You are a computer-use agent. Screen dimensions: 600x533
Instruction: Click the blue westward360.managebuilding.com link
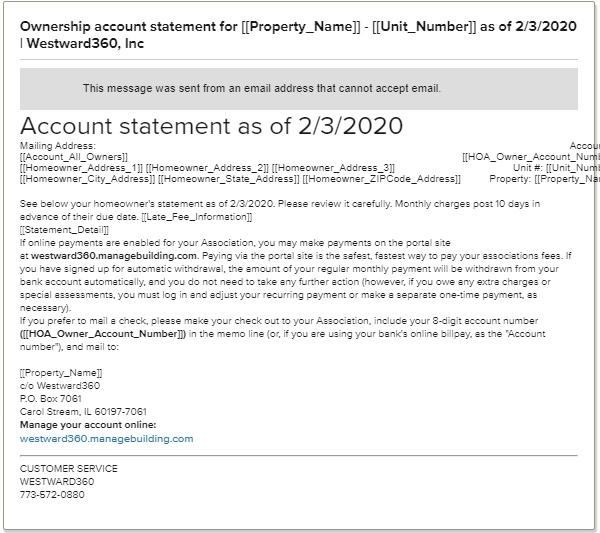106,438
